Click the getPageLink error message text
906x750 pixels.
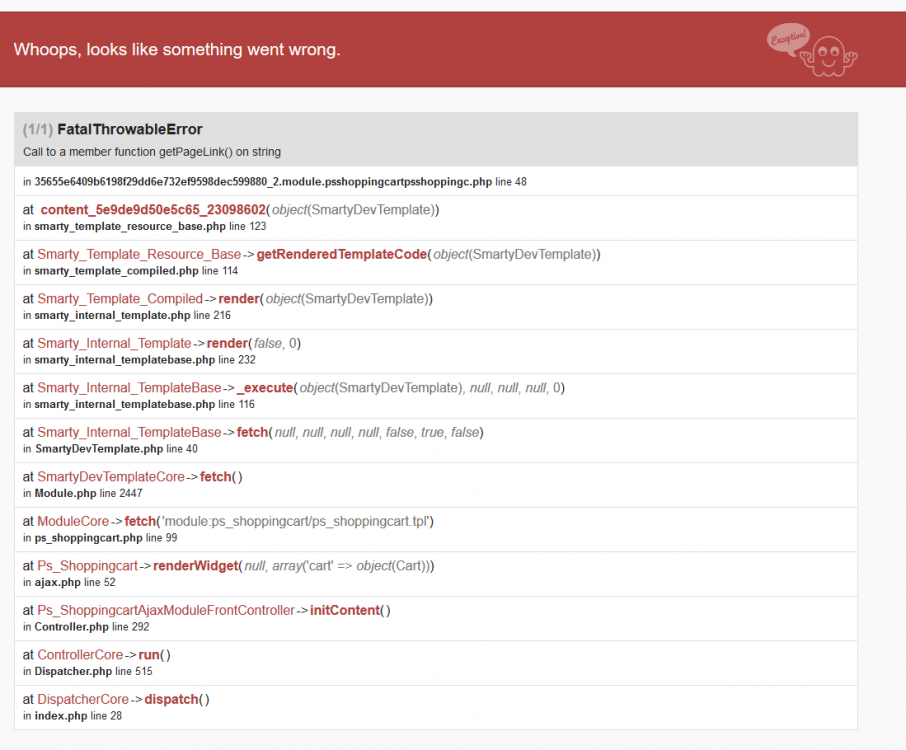coord(152,152)
